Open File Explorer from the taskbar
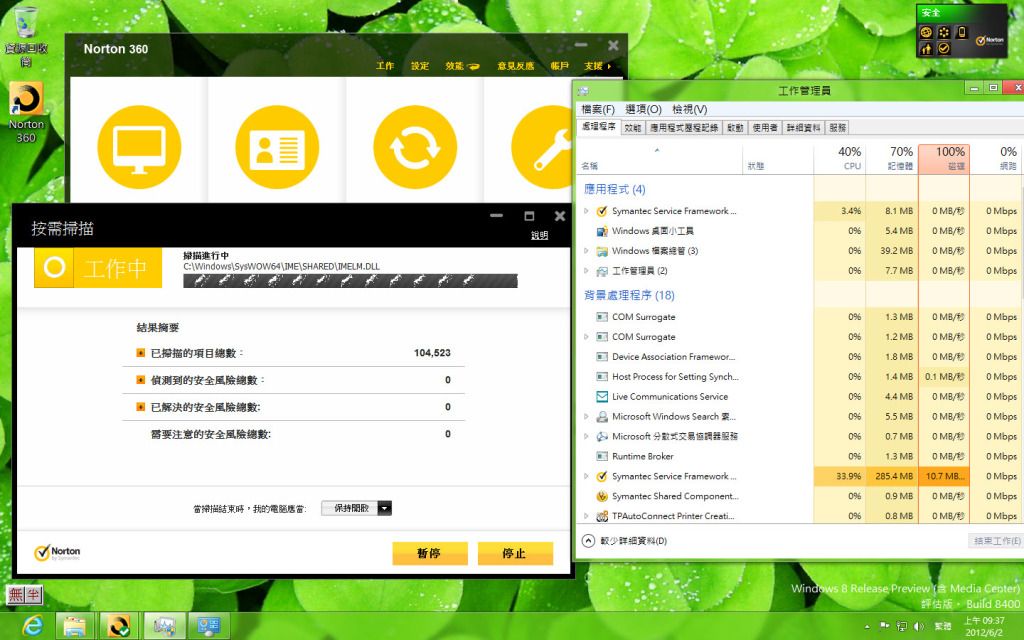Image resolution: width=1024 pixels, height=640 pixels. click(x=74, y=626)
